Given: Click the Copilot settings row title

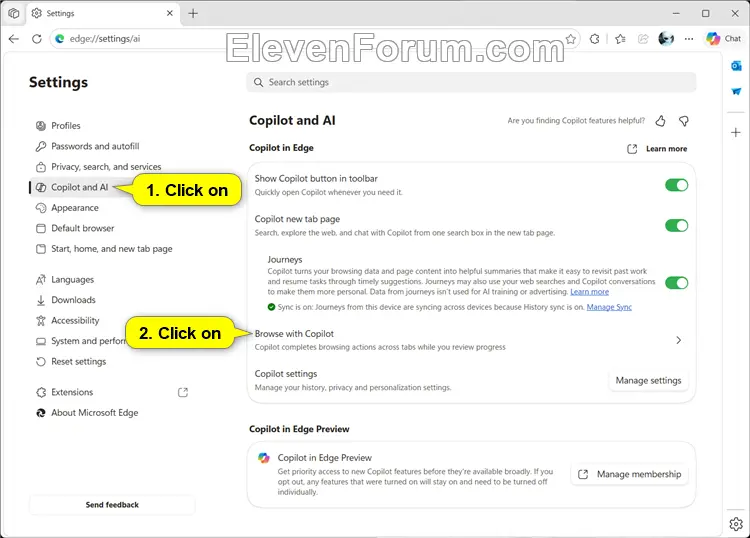Looking at the screenshot, I should 286,374.
